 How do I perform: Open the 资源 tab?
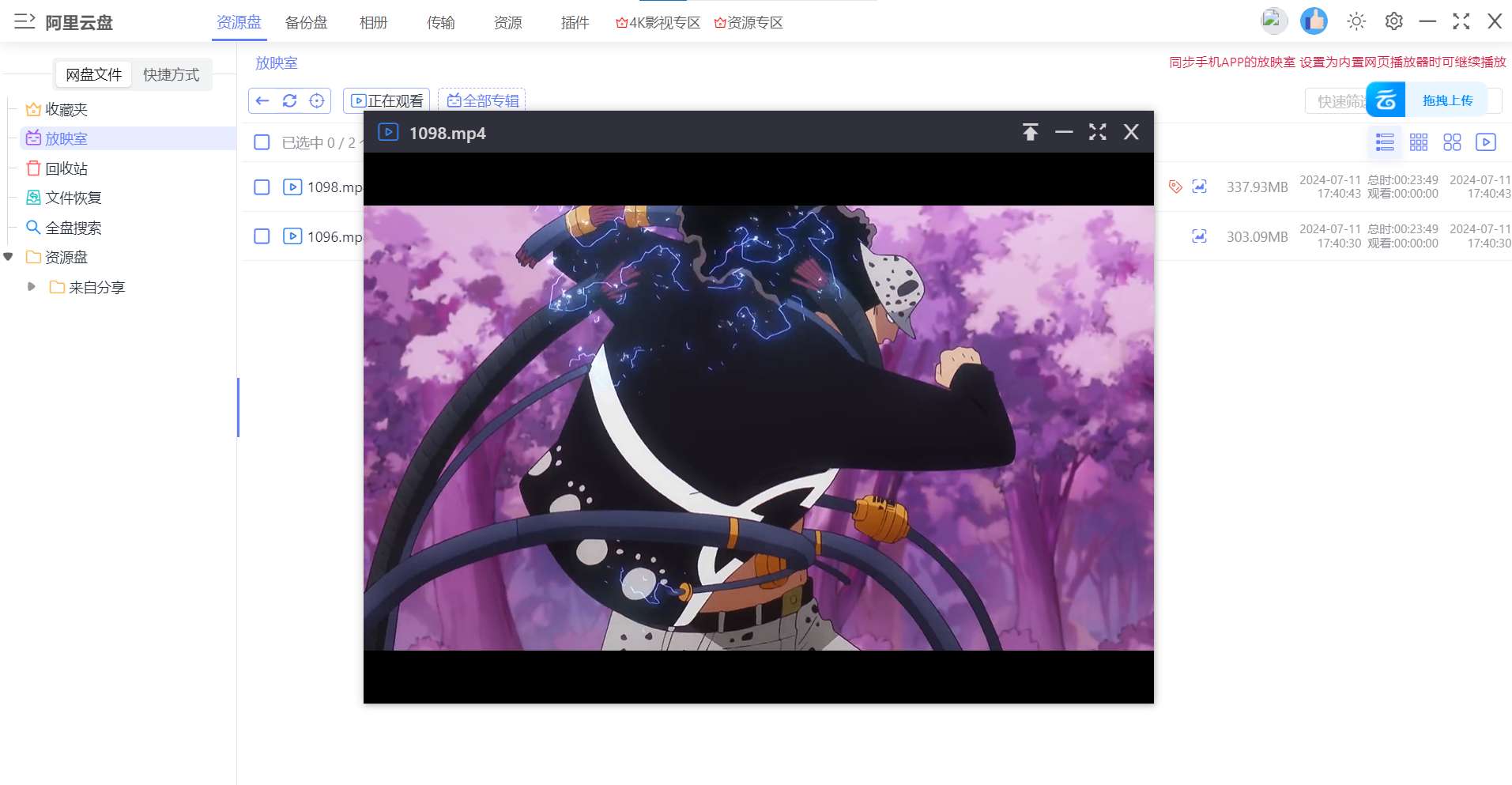tap(507, 22)
